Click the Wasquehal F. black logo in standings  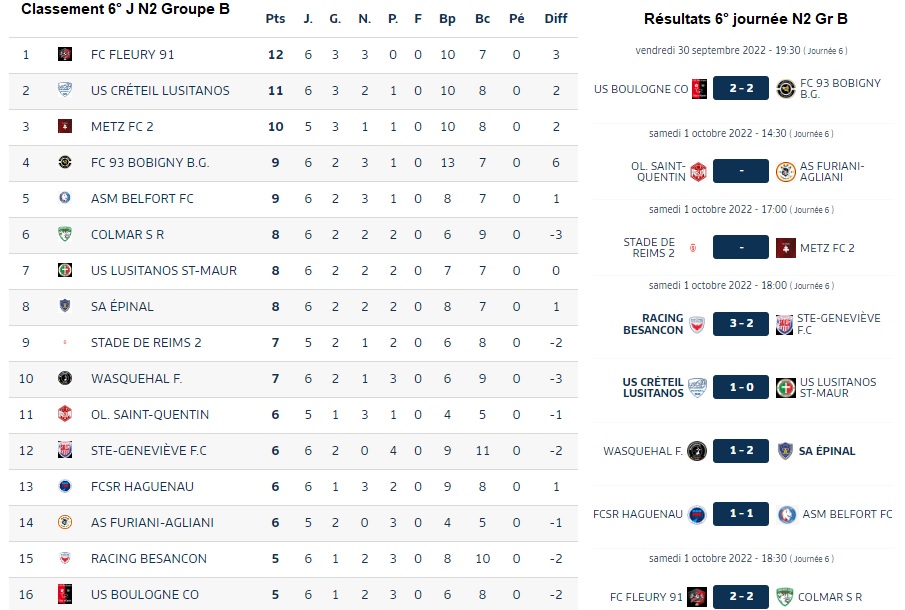(65, 379)
